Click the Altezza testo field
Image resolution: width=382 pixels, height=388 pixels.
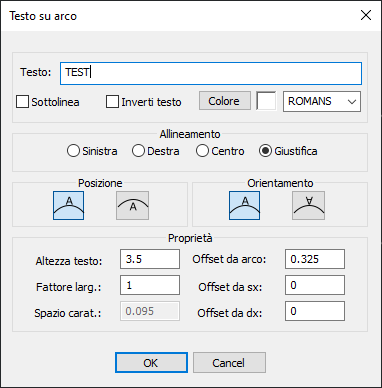pyautogui.click(x=150, y=259)
